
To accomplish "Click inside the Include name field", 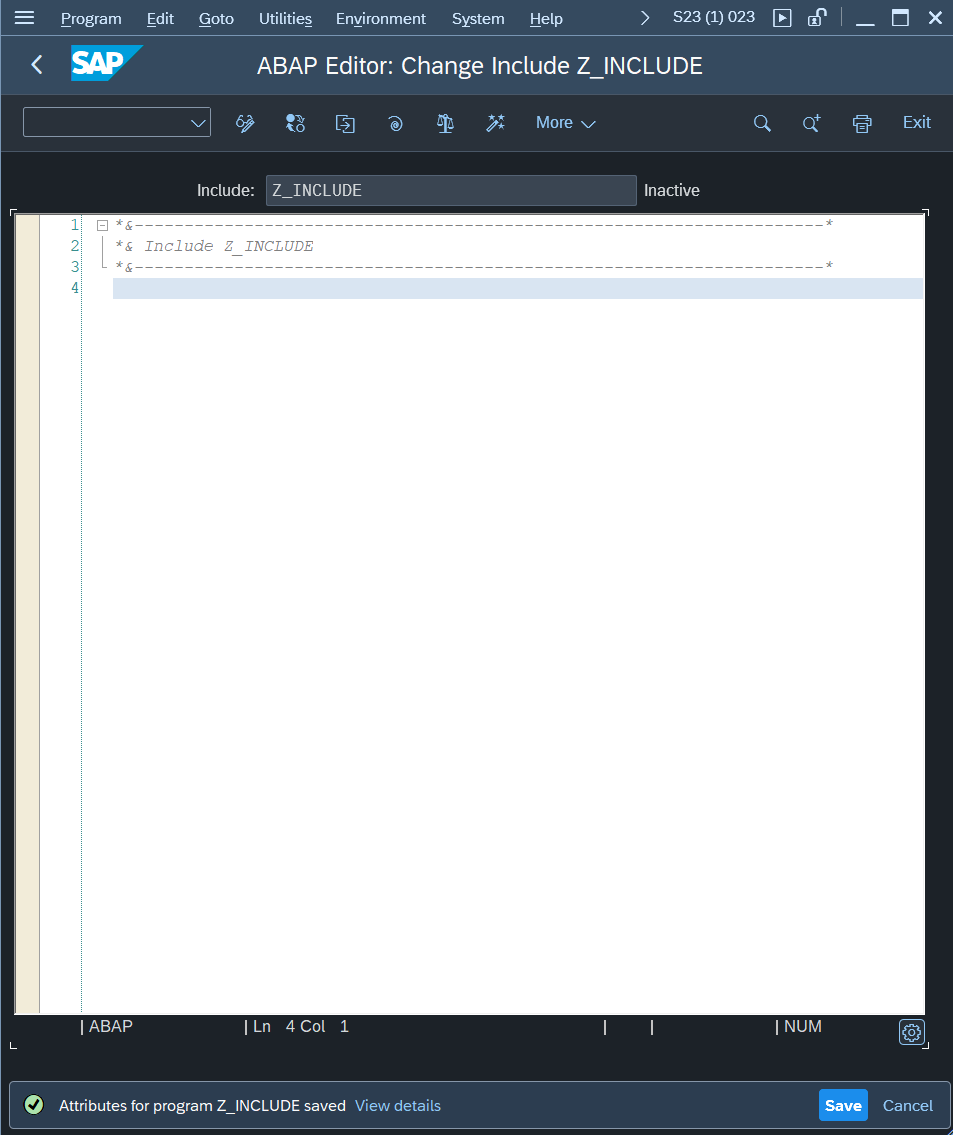I will (450, 190).
